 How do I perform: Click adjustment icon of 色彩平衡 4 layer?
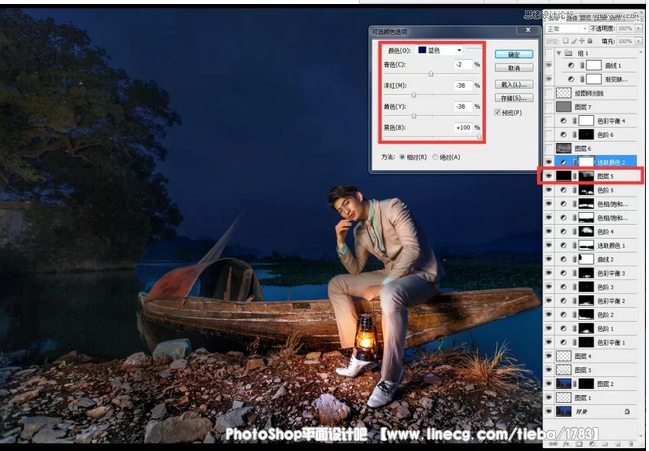(563, 121)
